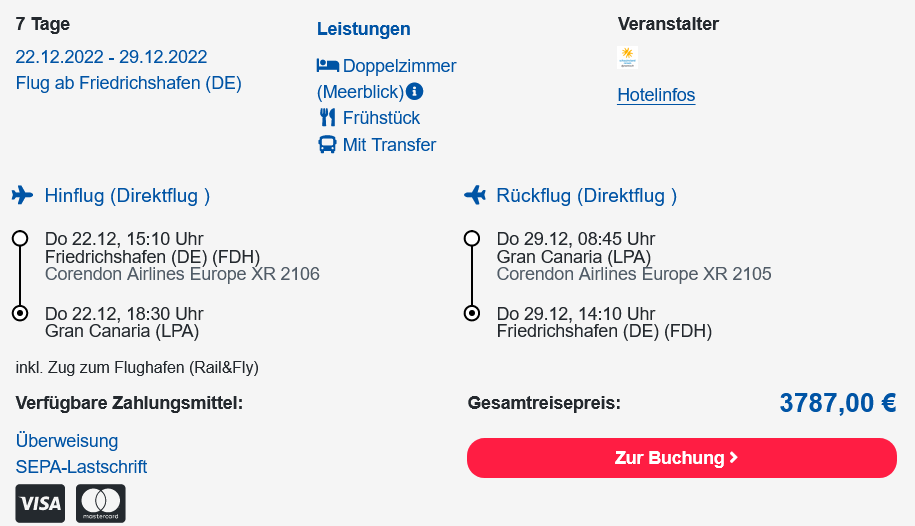Image resolution: width=915 pixels, height=526 pixels.
Task: Click the Veranstalter tour operator logo
Action: pyautogui.click(x=627, y=58)
